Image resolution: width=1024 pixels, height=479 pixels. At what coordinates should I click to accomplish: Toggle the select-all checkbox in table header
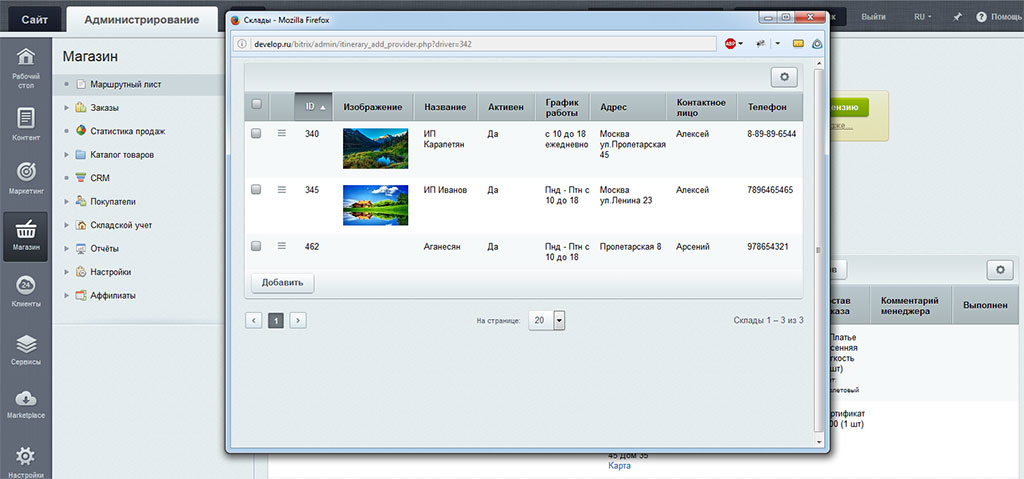click(256, 106)
